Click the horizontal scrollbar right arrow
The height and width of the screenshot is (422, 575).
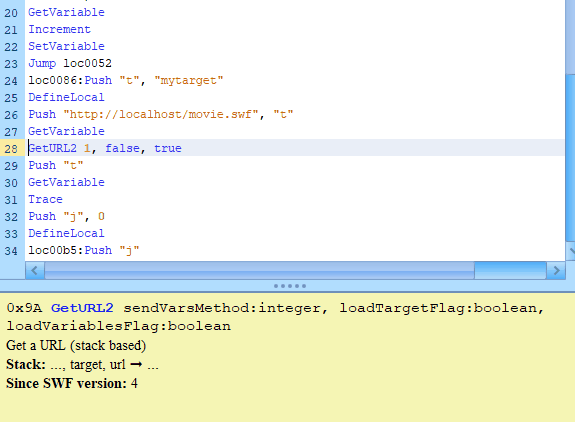[556, 271]
